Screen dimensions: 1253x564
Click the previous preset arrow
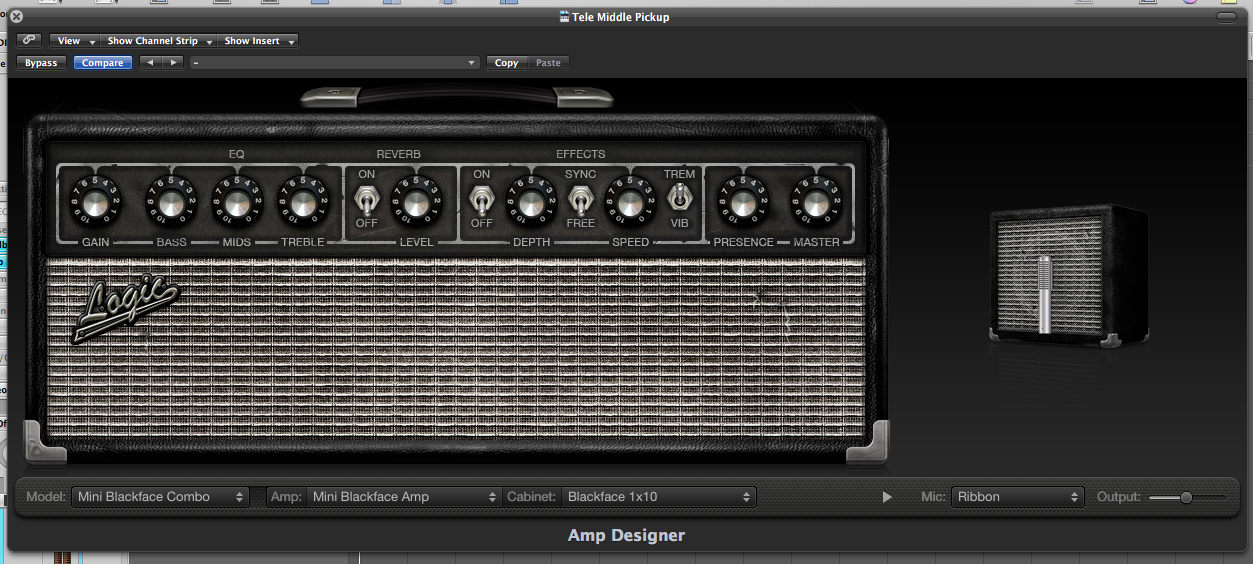coord(150,62)
